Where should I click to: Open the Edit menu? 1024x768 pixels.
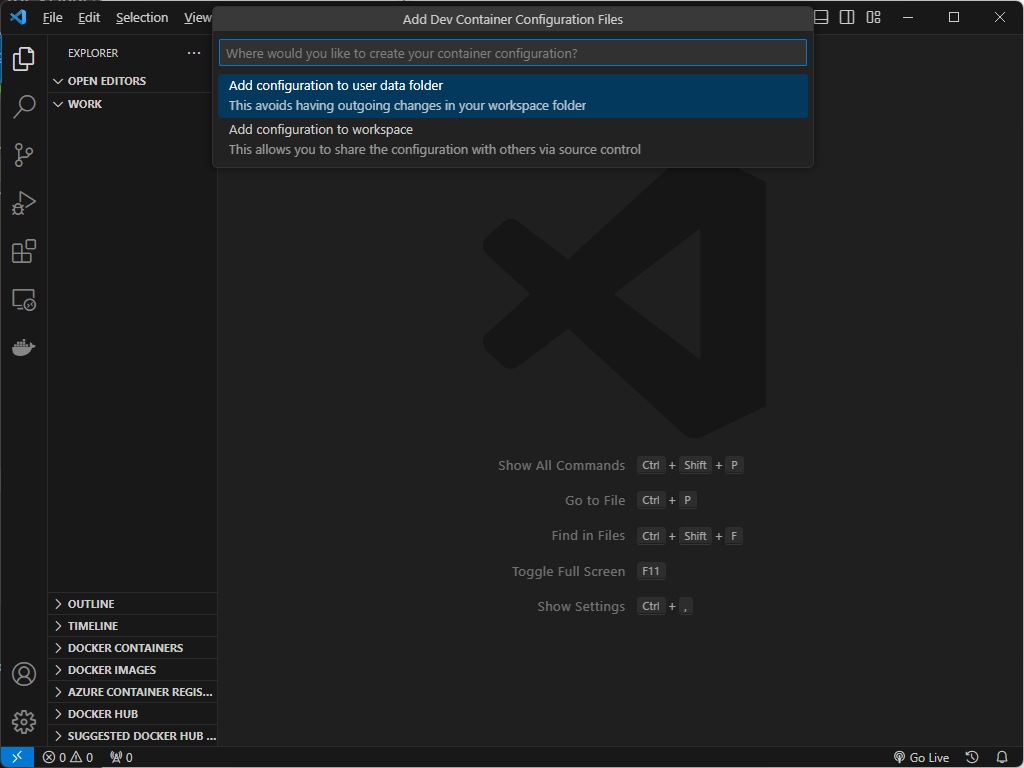point(89,18)
